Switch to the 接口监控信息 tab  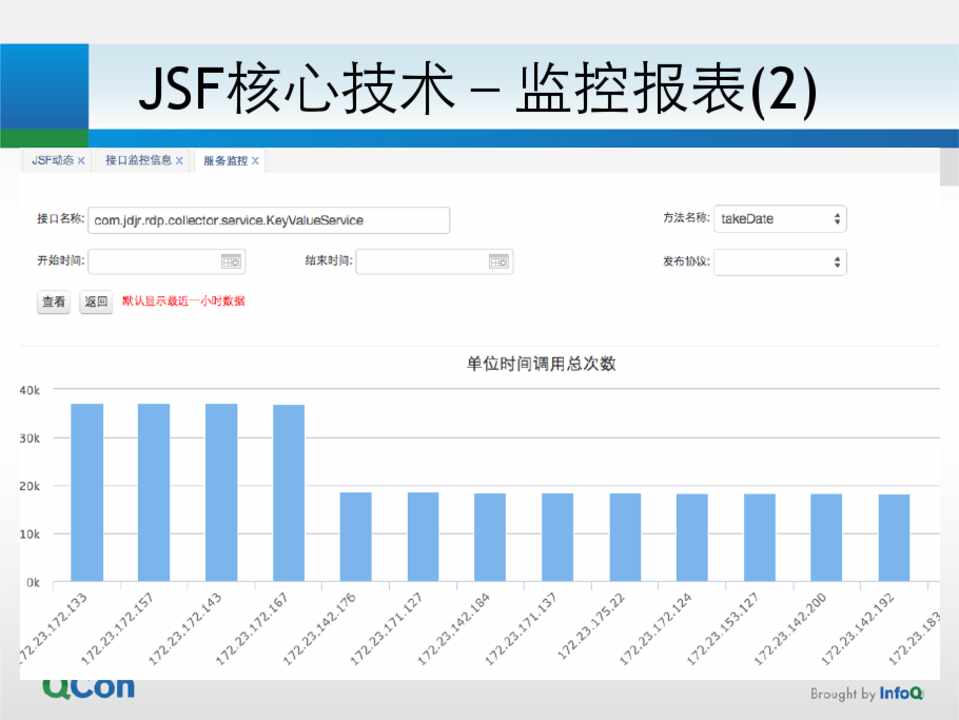click(x=138, y=161)
